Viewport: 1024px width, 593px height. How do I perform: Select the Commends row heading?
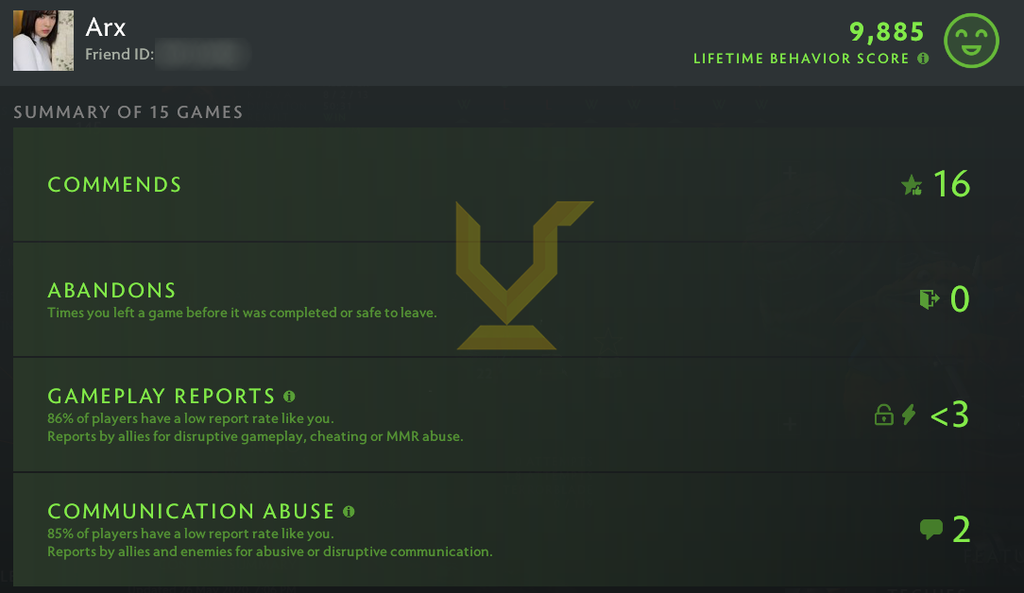(x=114, y=185)
